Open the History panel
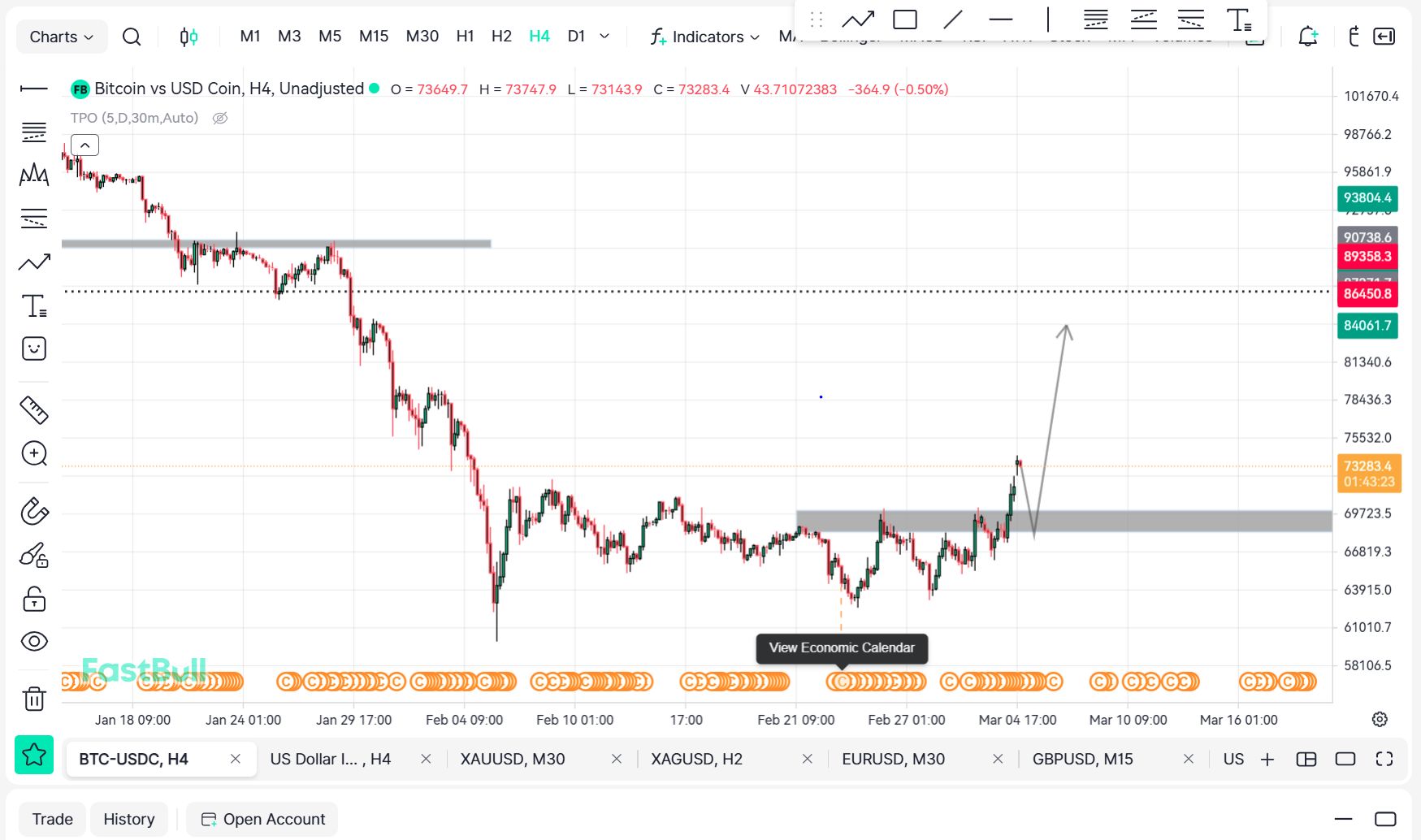This screenshot has height=840, width=1421. tap(128, 819)
